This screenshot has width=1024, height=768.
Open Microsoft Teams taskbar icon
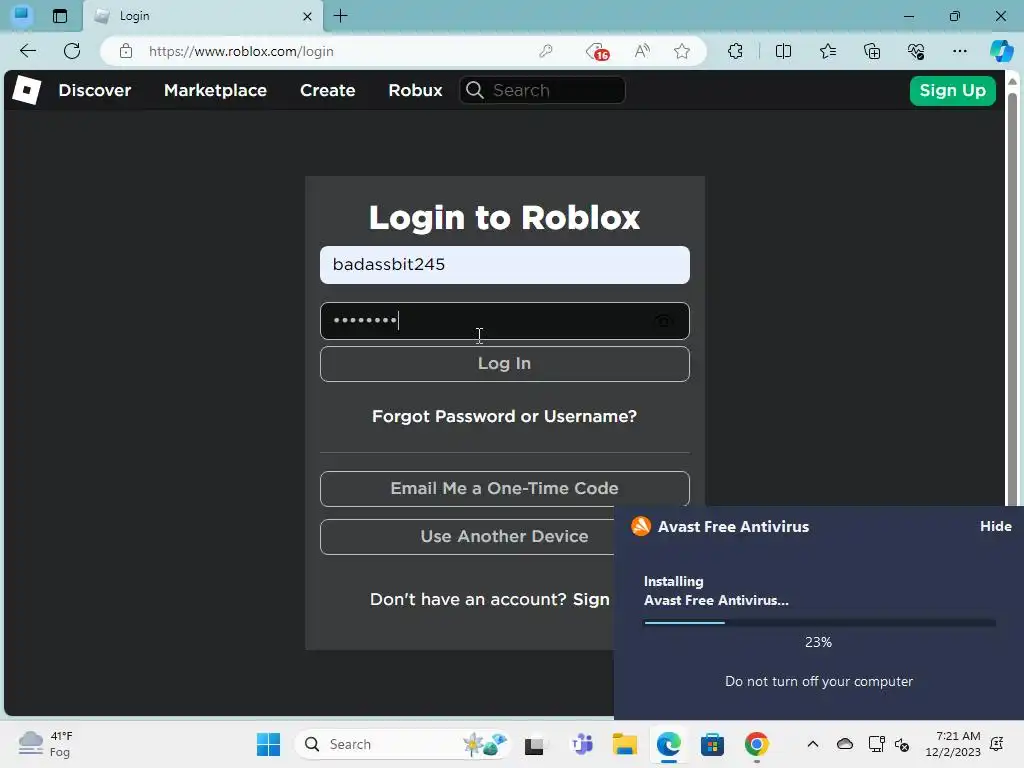point(581,744)
